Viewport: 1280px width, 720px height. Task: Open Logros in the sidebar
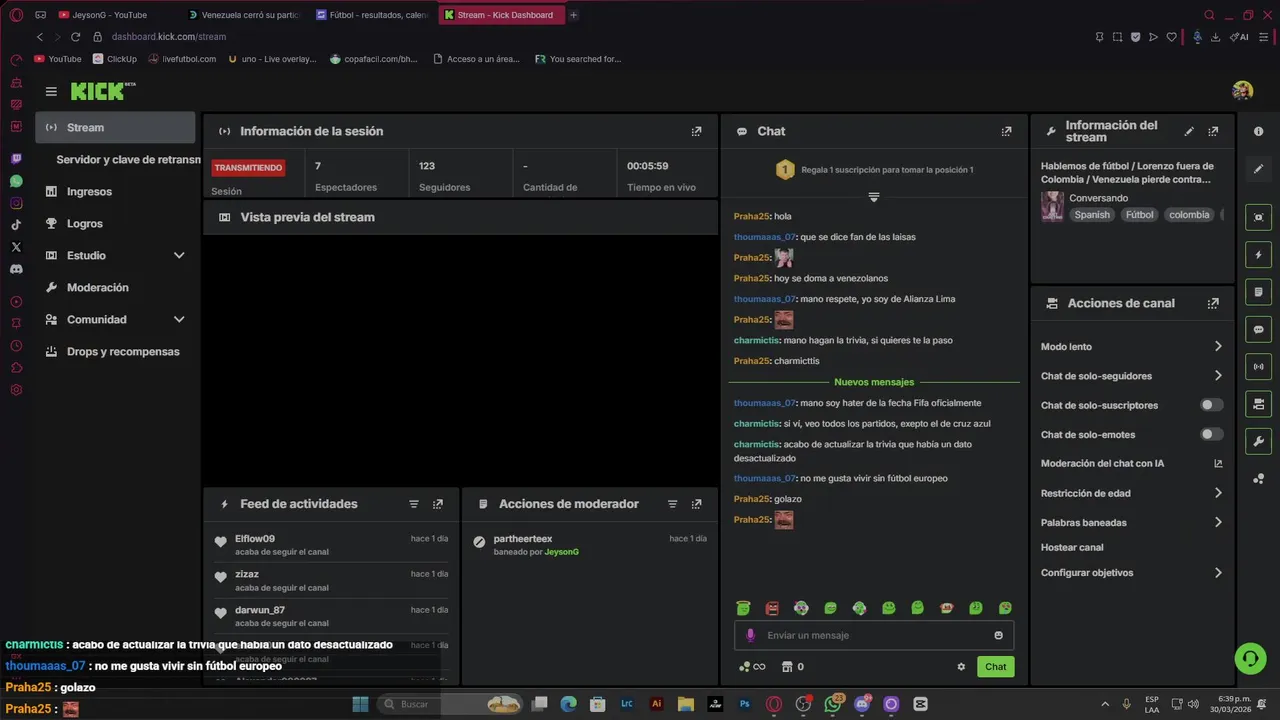click(115, 223)
